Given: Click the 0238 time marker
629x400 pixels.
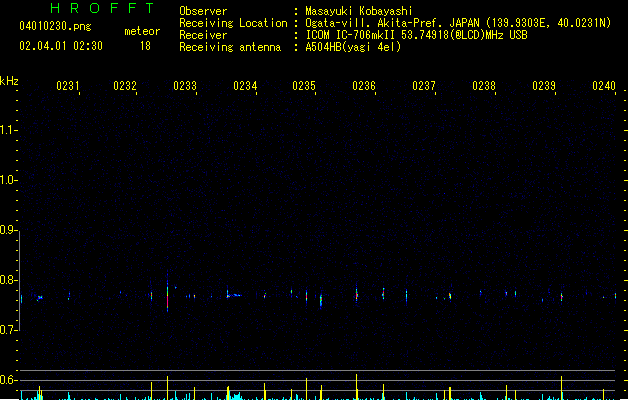Looking at the screenshot, I should tap(484, 85).
